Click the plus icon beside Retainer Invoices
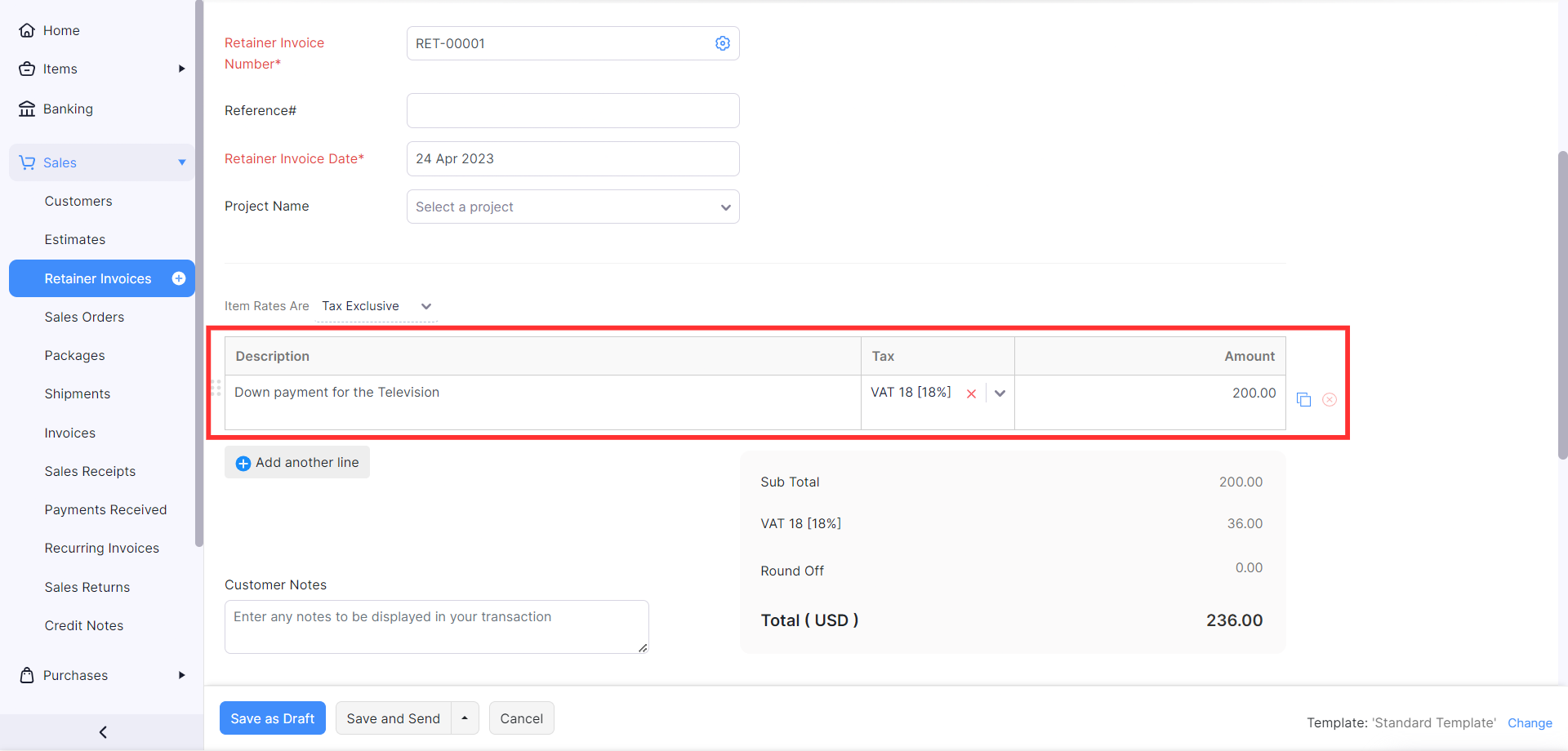The width and height of the screenshot is (1568, 751). click(x=178, y=278)
